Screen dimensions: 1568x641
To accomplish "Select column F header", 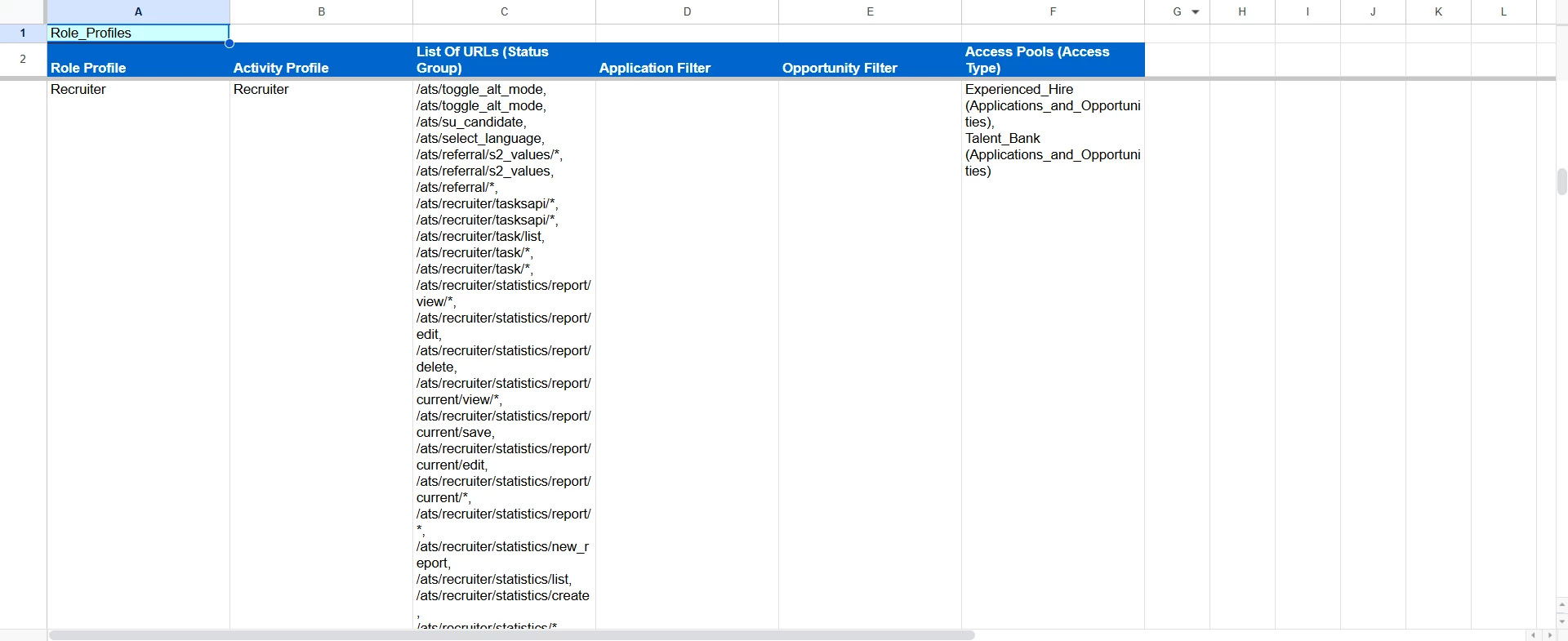I will [x=1053, y=12].
